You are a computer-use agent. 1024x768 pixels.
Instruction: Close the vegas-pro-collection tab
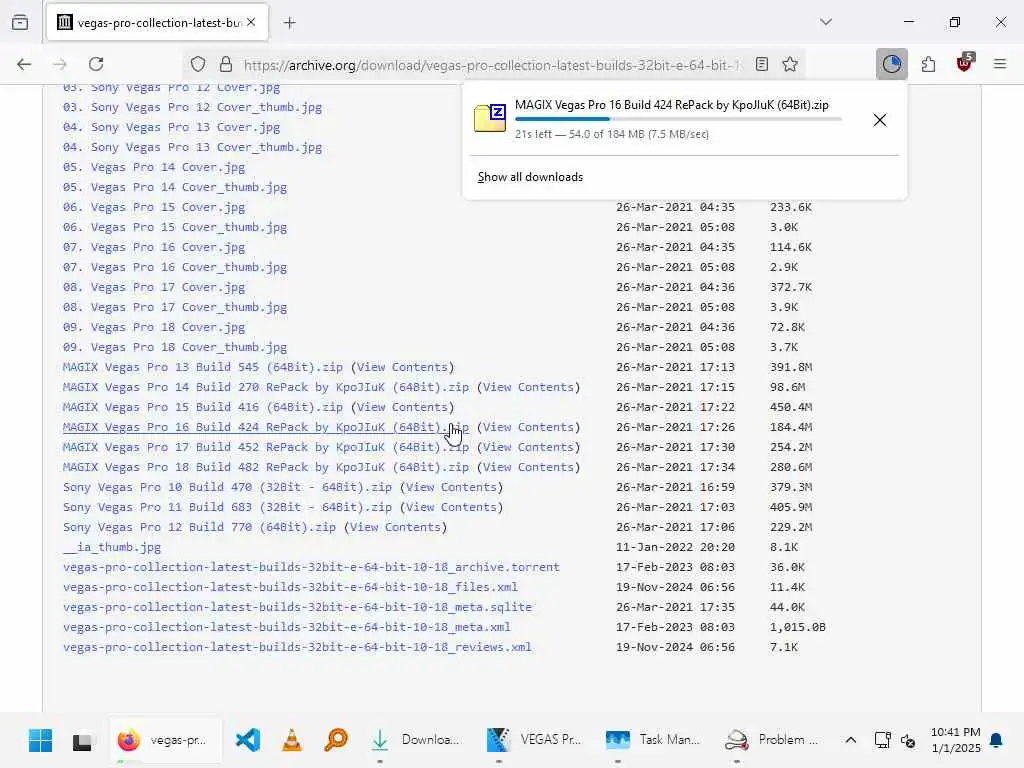[x=251, y=22]
